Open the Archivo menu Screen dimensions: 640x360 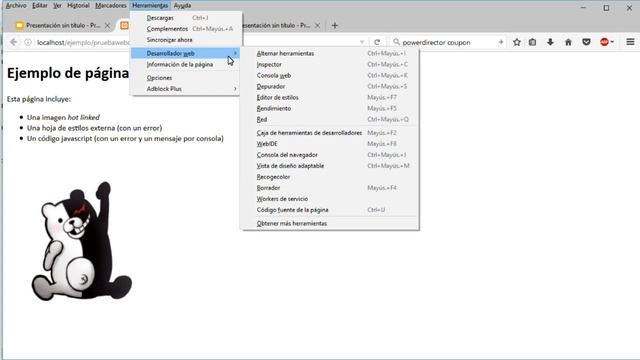(16, 6)
